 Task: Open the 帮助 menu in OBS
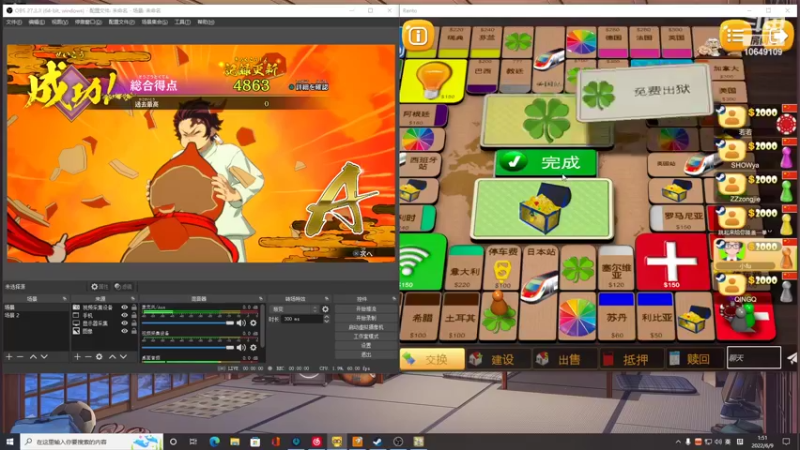pyautogui.click(x=206, y=22)
